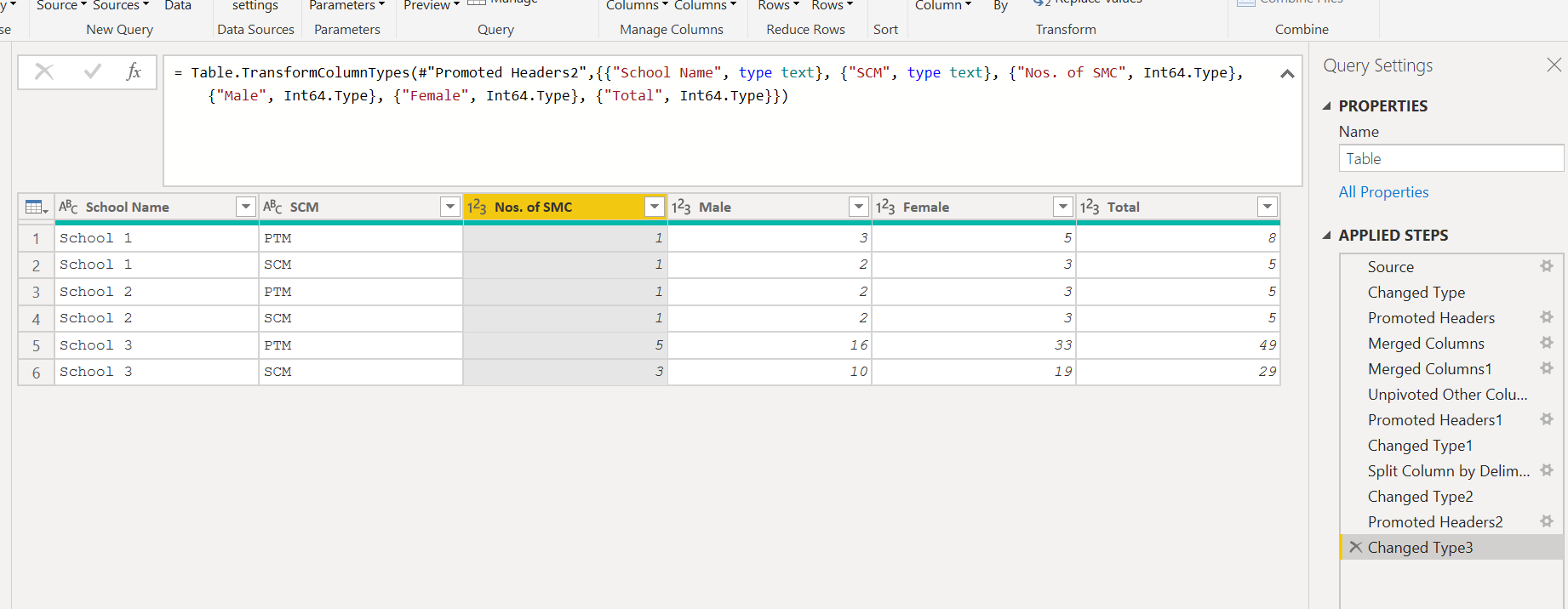Open the School Name column filter dropdown
Image resolution: width=1568 pixels, height=609 pixels.
(246, 207)
